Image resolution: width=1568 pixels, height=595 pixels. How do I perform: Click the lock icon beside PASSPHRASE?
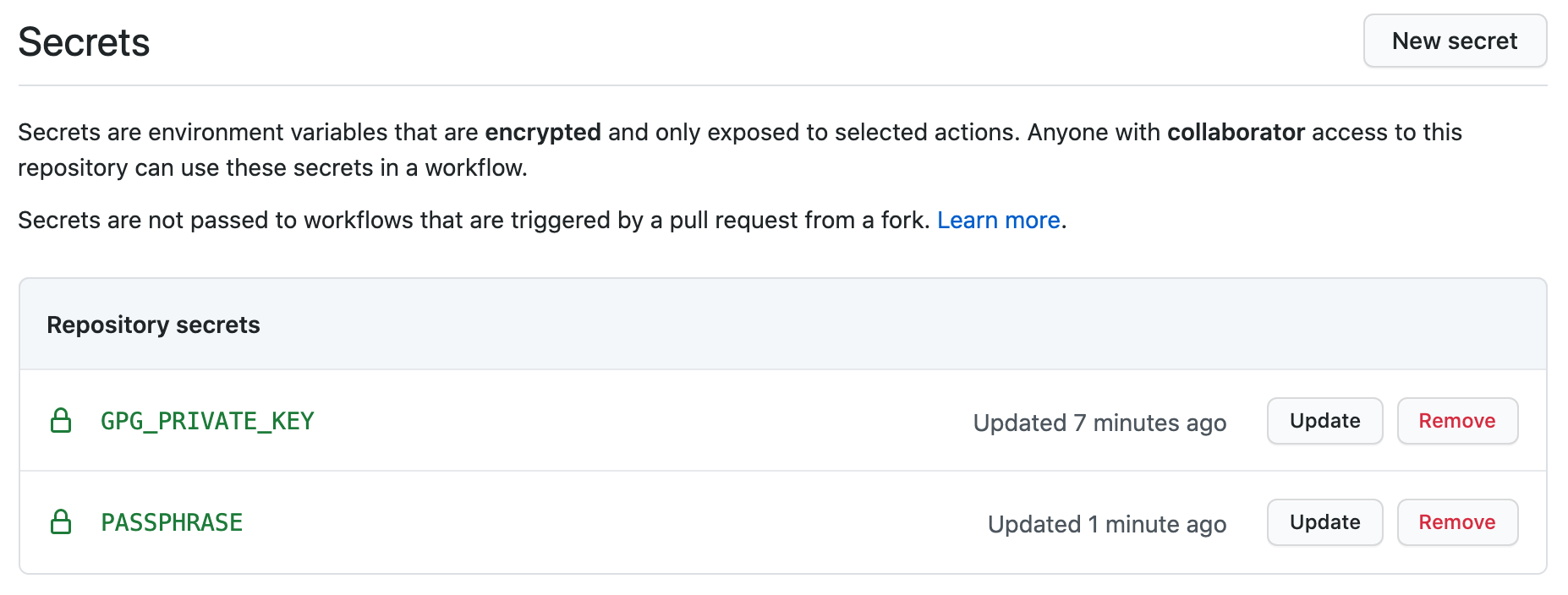62,522
